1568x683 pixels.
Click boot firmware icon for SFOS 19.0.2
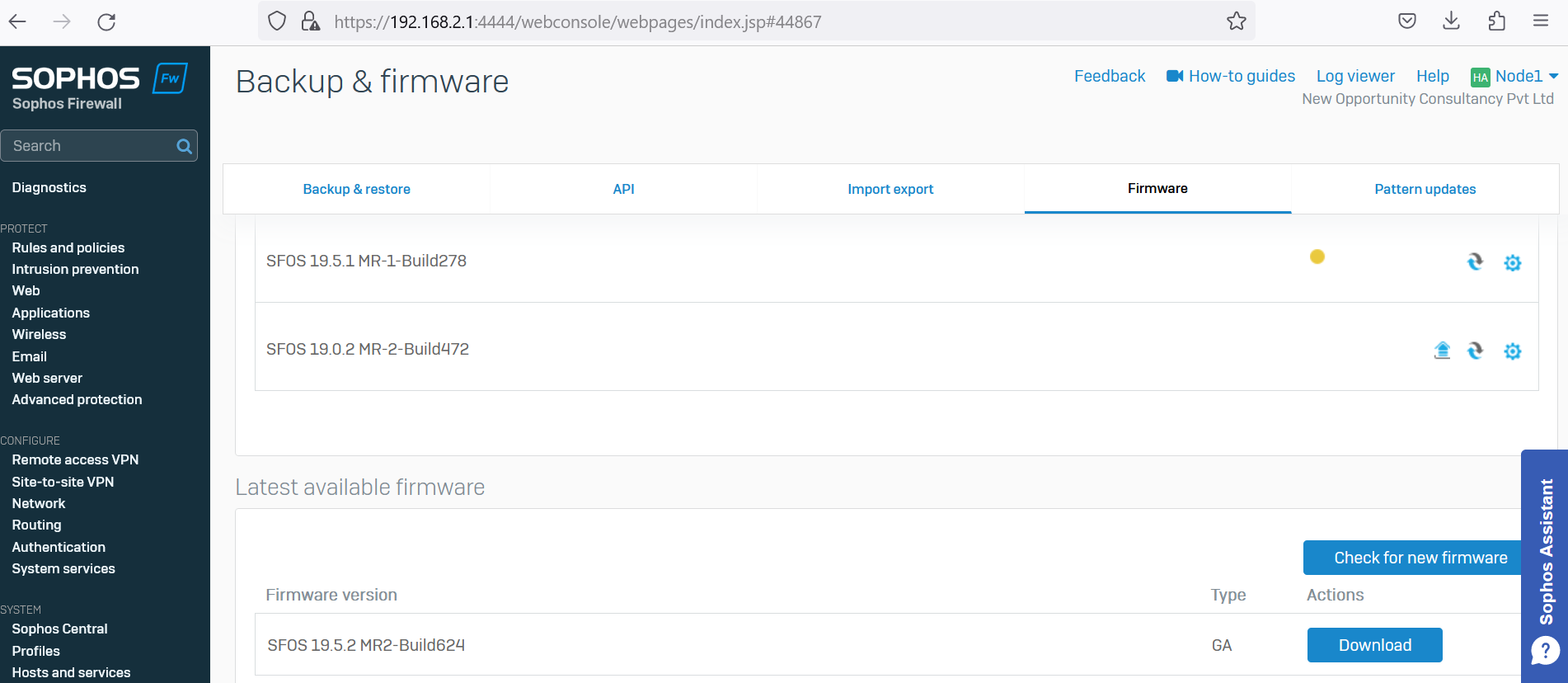1475,351
